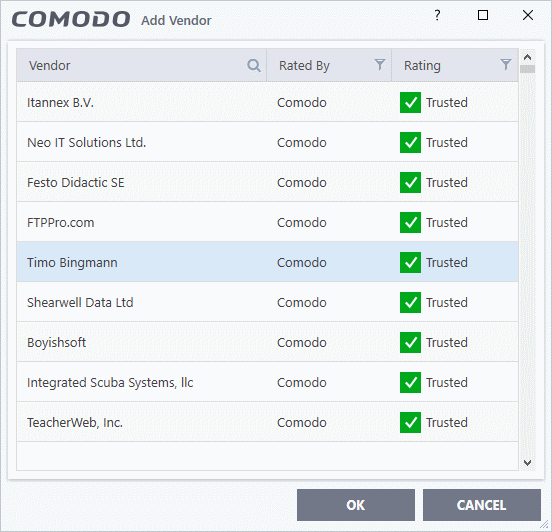Select the Festo Didactic SE row
This screenshot has height=532, width=552.
click(267, 182)
